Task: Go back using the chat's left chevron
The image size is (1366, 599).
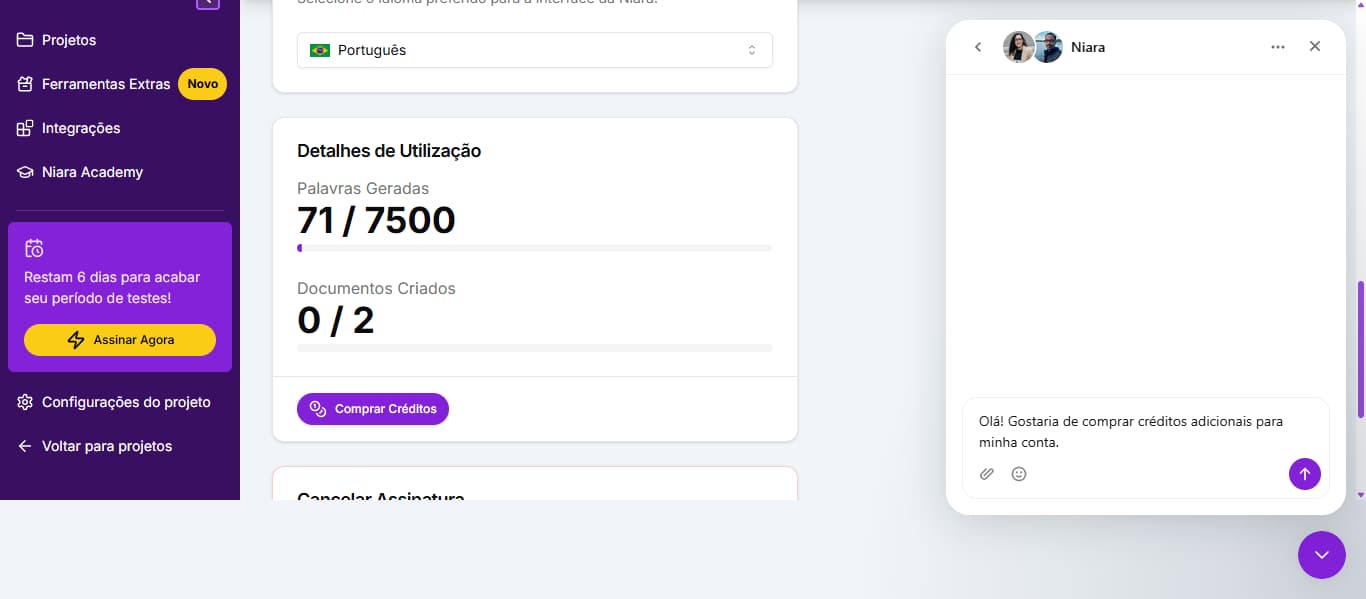Action: 978,46
